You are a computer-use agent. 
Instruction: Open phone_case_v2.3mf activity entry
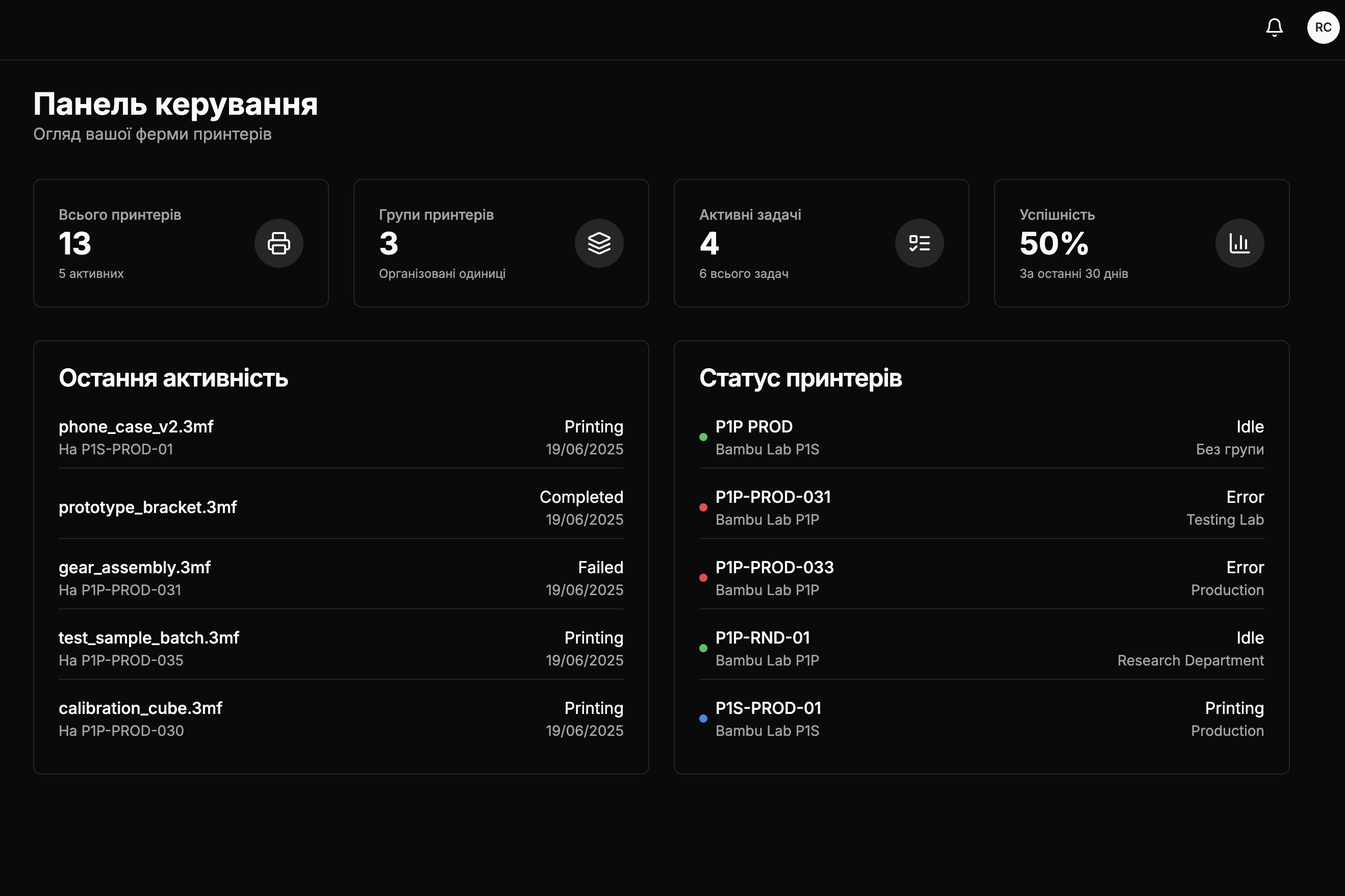coord(136,427)
